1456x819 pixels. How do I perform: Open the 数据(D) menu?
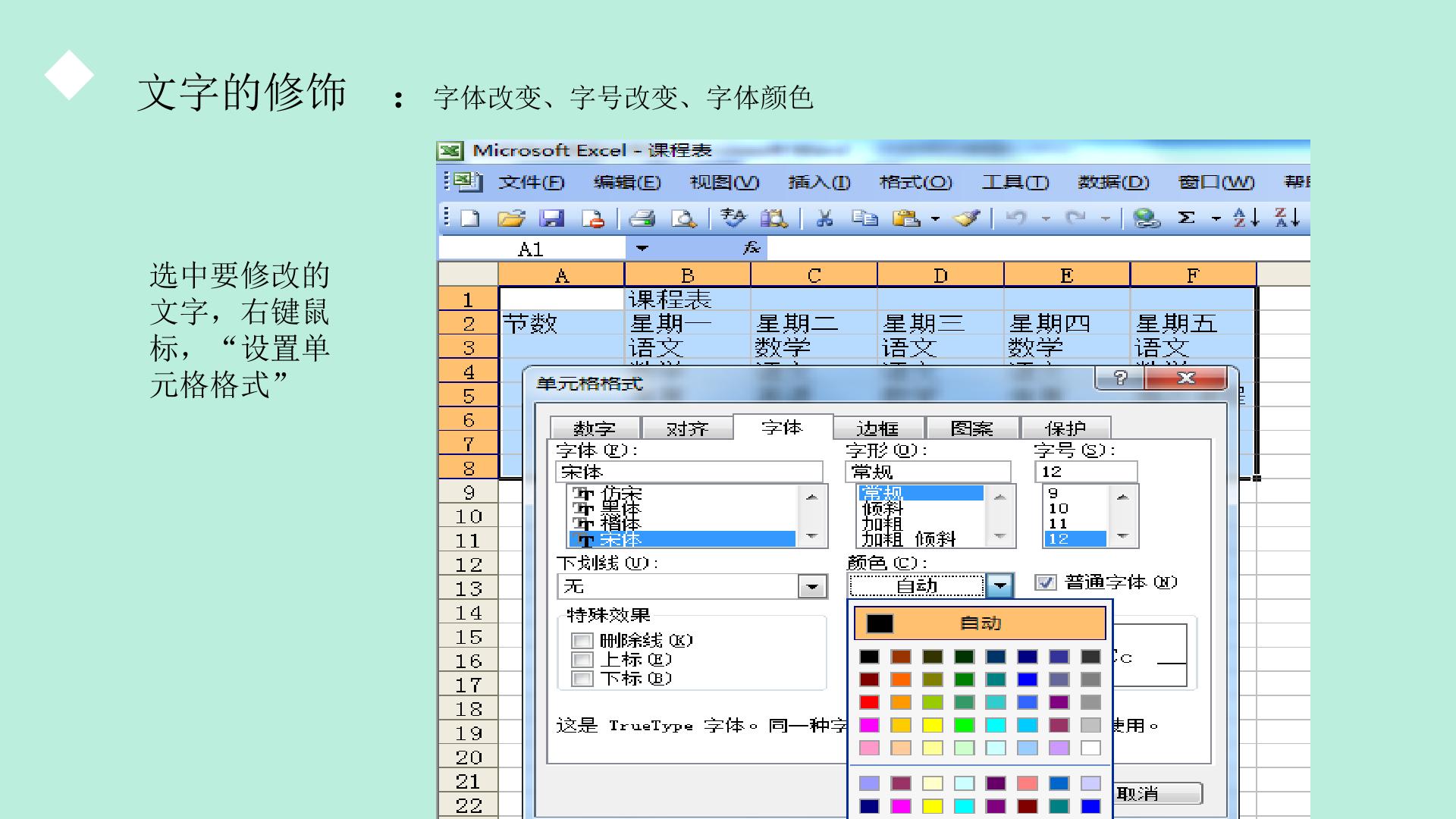click(x=1113, y=183)
